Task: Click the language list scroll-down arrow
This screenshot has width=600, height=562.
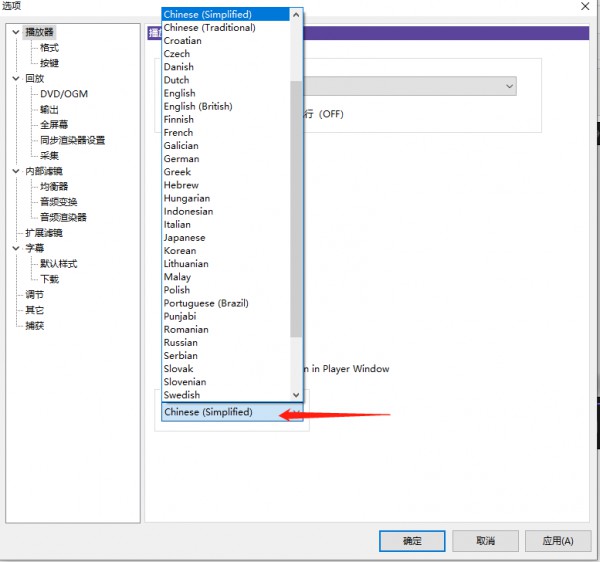Action: (296, 395)
